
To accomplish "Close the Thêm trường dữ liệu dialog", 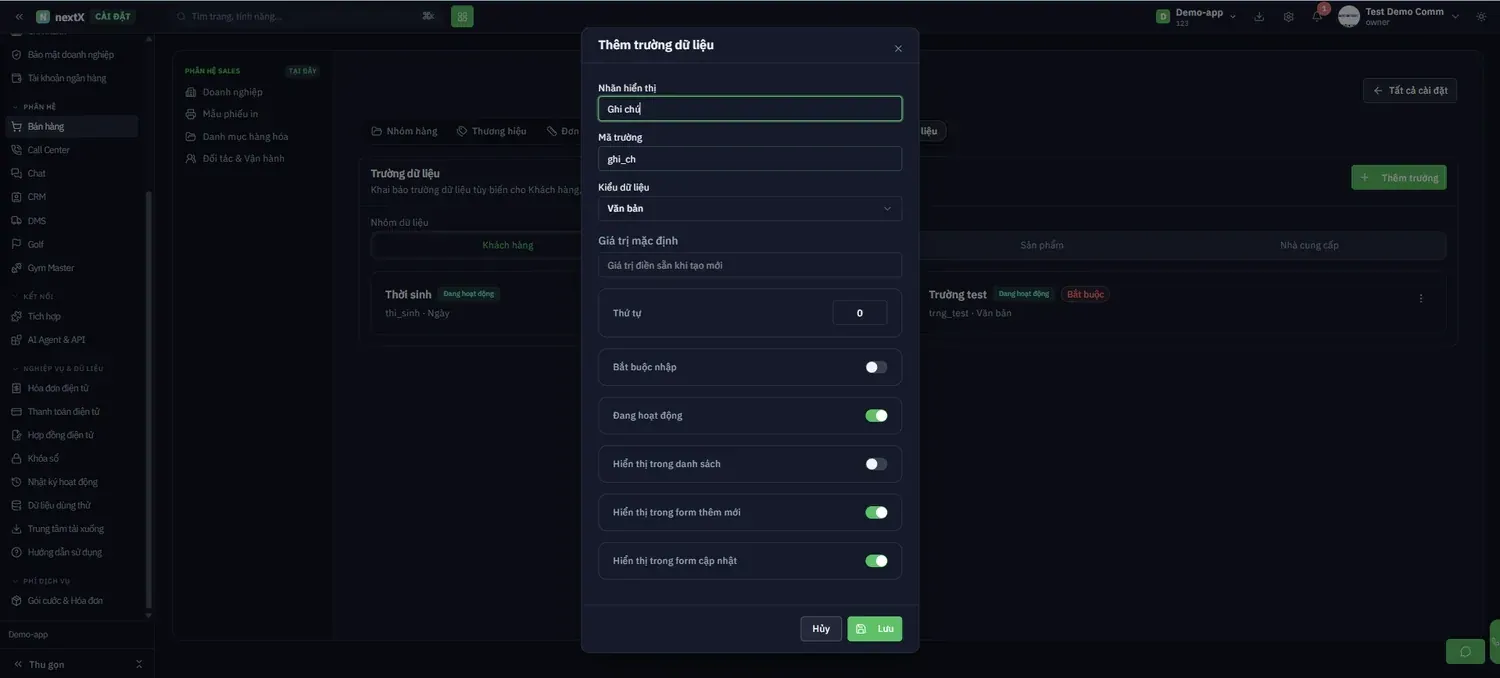I will coord(898,48).
